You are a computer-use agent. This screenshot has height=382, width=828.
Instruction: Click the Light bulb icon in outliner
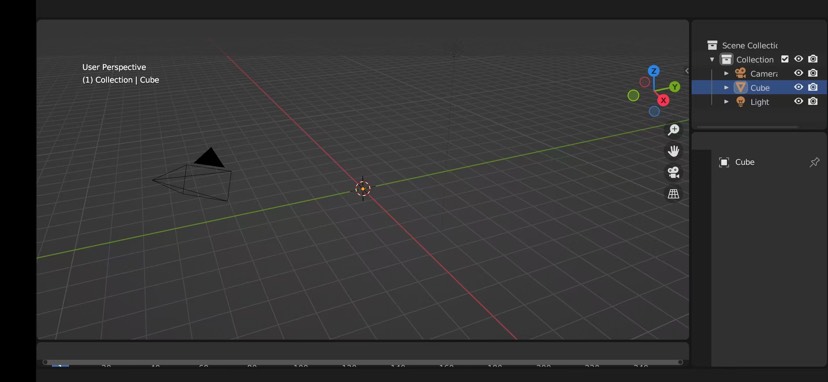tap(740, 101)
